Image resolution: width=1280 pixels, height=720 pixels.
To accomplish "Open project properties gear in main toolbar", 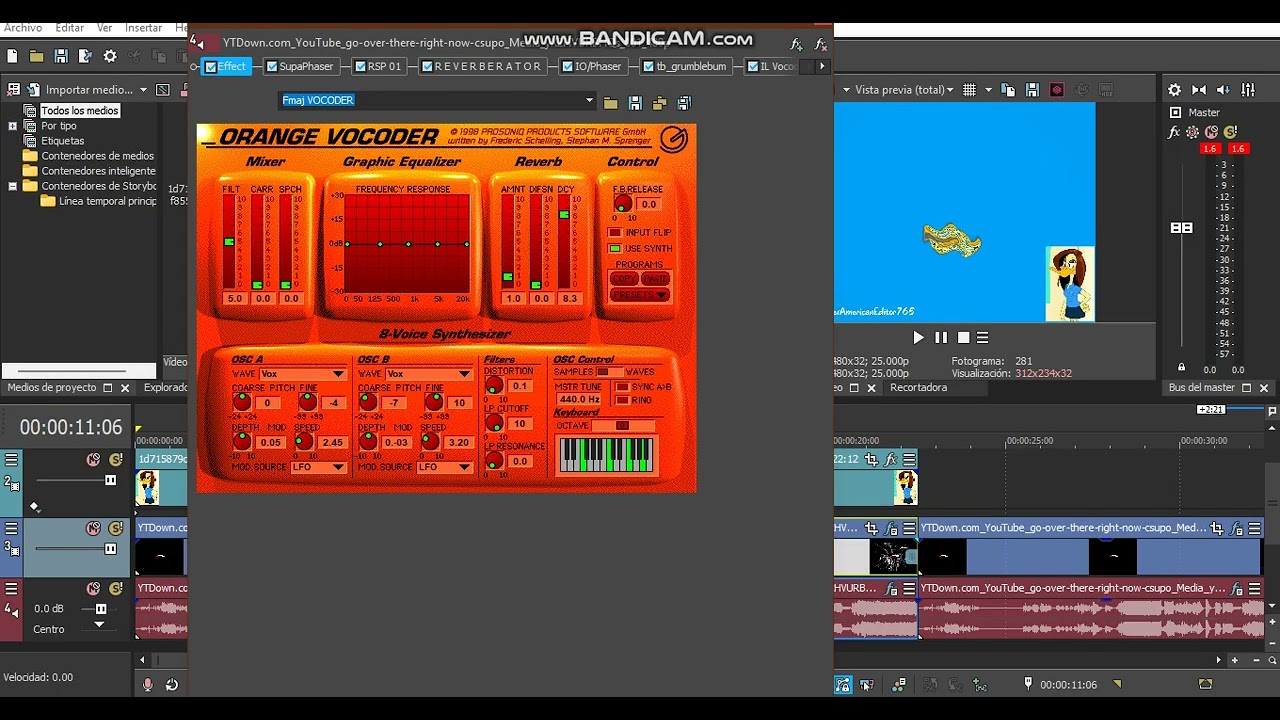I will [110, 57].
